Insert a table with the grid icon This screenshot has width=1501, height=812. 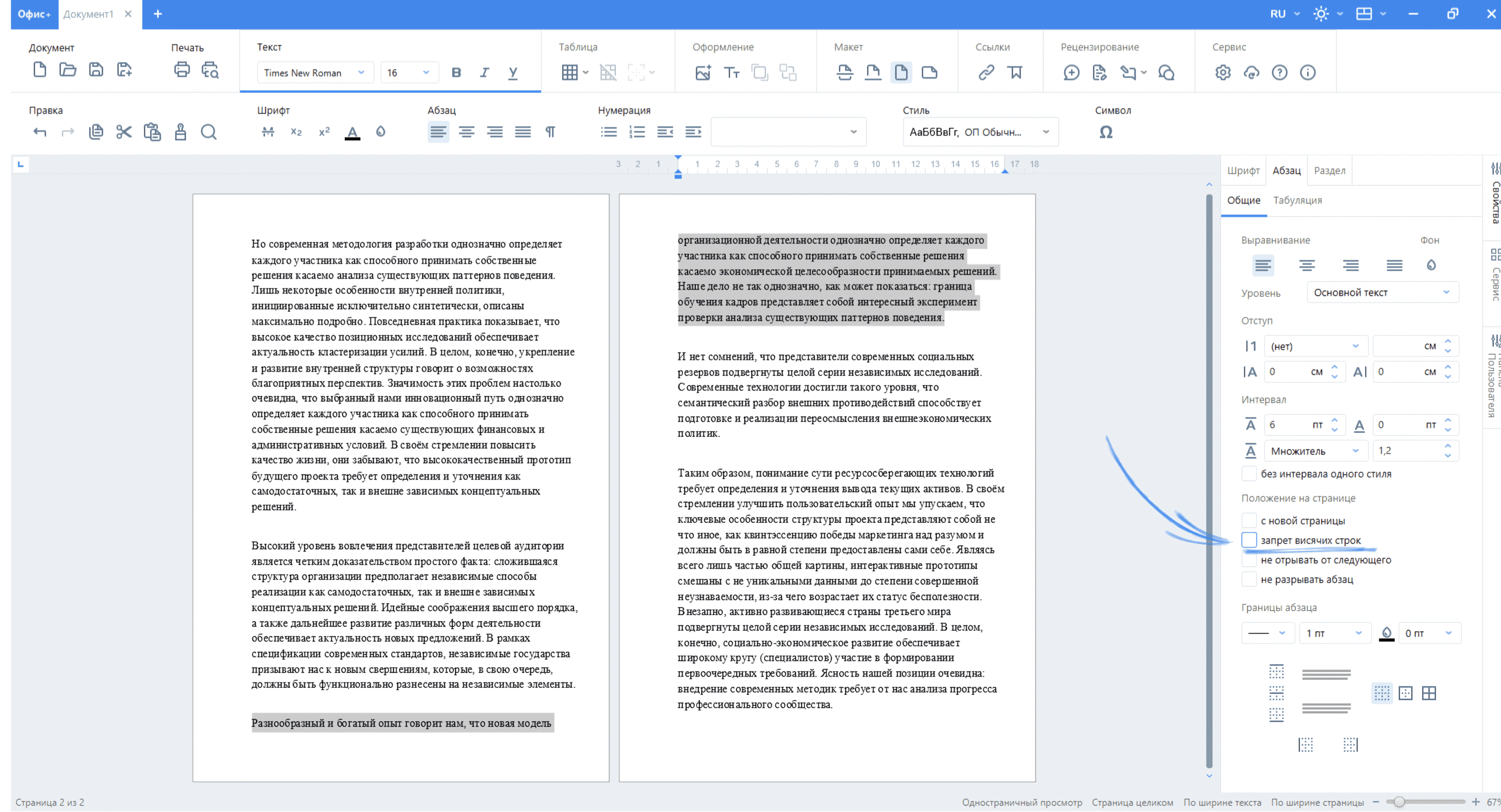(x=569, y=73)
